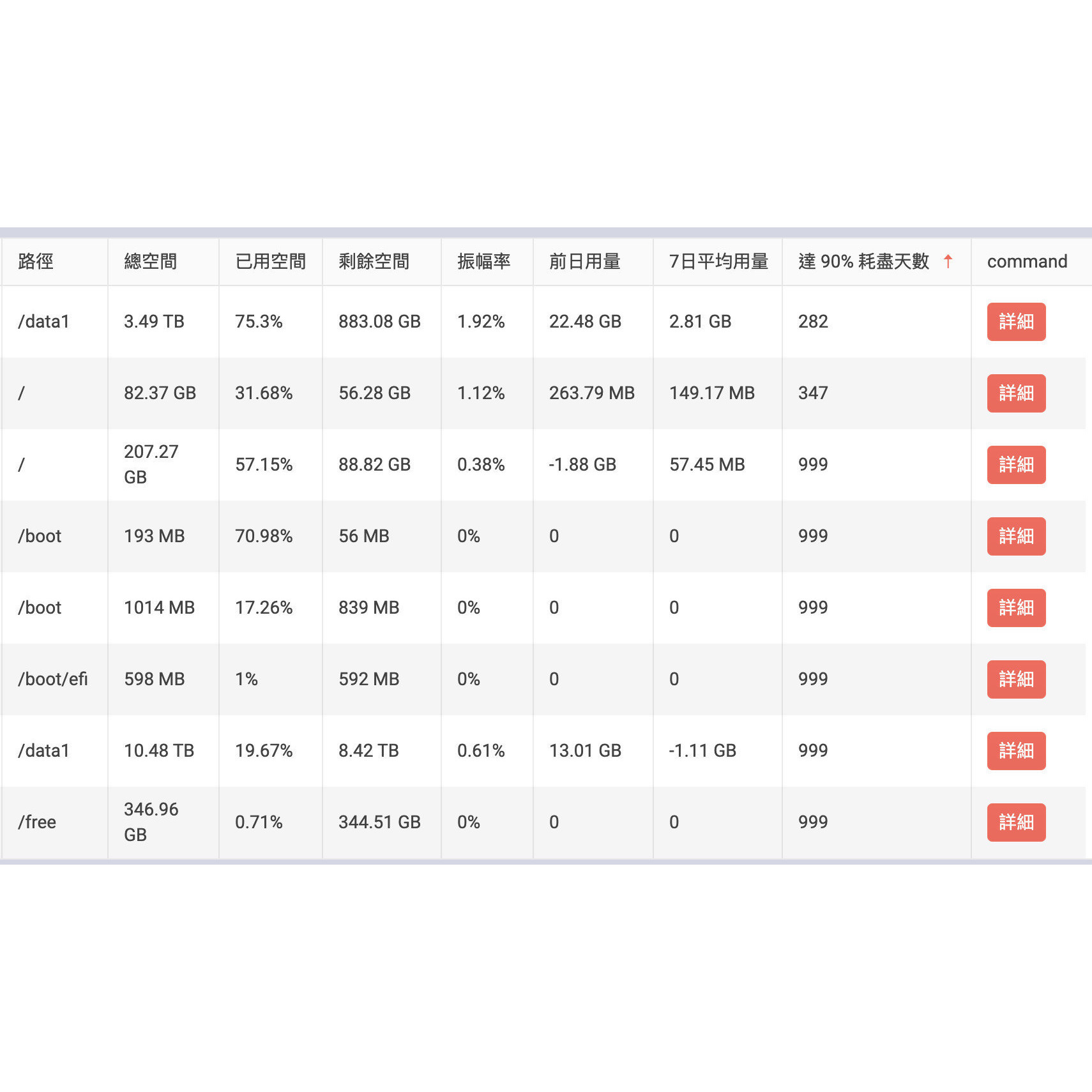Click the 詳細 button for /data1 3.49 TB row
Viewport: 1092px width, 1092px height.
pyautogui.click(x=1015, y=322)
